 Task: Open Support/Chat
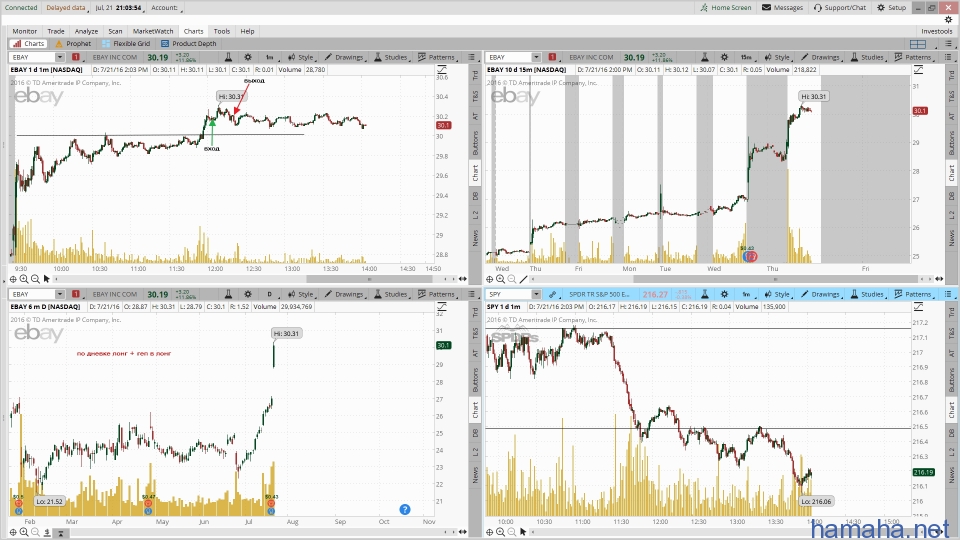click(x=840, y=7)
